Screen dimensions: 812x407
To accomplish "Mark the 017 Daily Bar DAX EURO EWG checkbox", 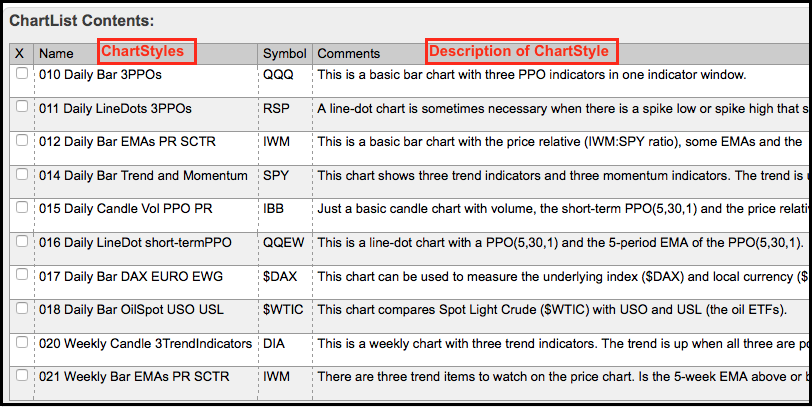I will pos(22,275).
